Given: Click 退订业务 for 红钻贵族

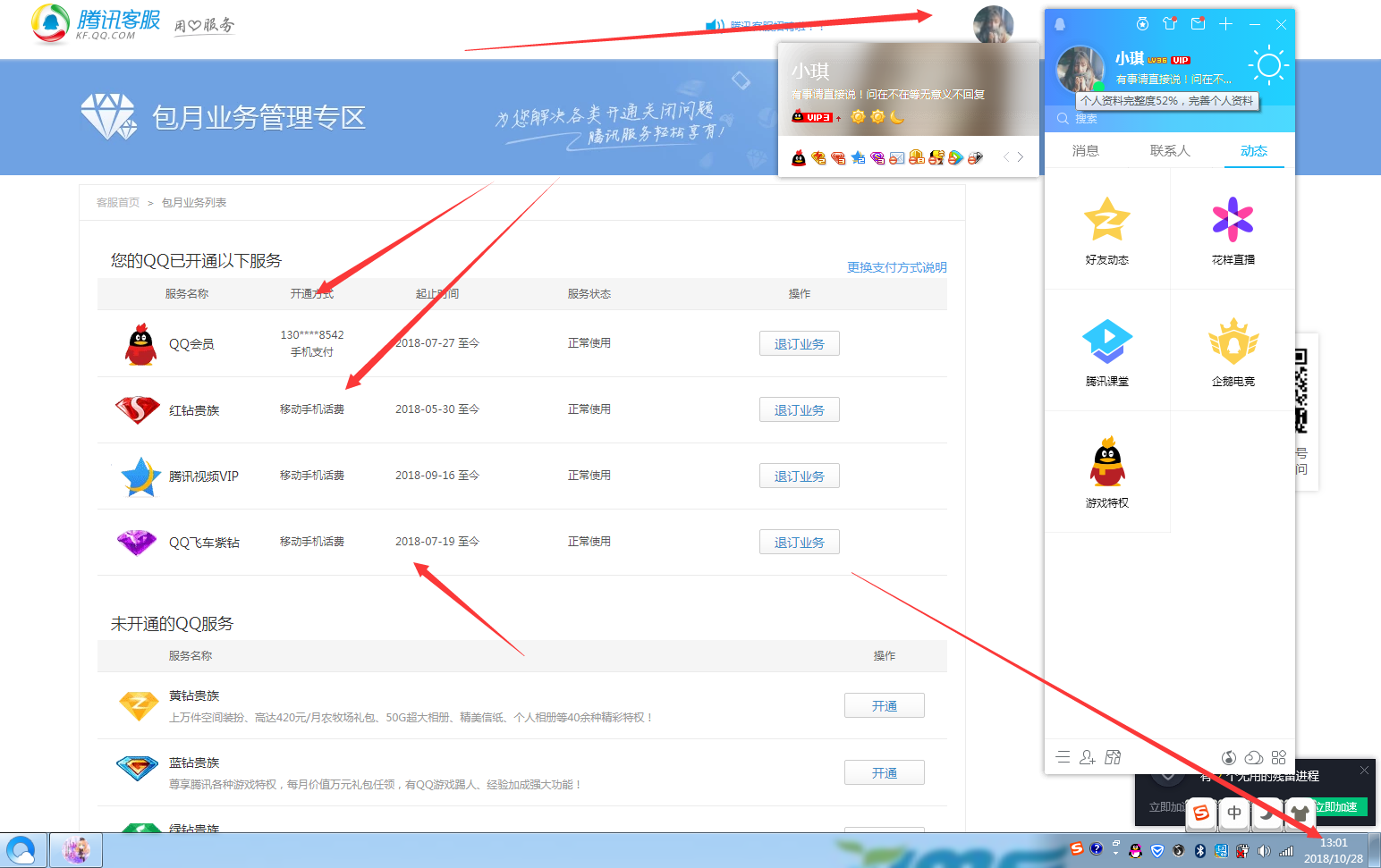Looking at the screenshot, I should coord(800,410).
